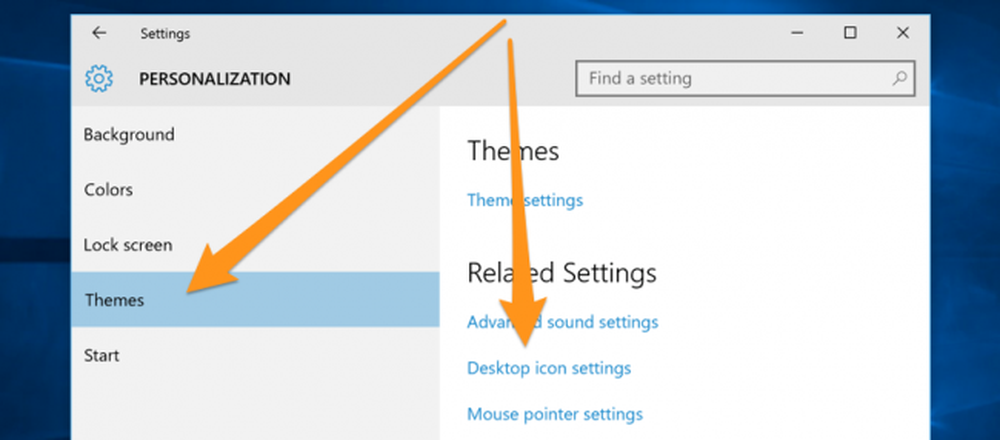Screen dimensions: 1000x440
Task: Maximize the Settings window
Action: pyautogui.click(x=849, y=33)
